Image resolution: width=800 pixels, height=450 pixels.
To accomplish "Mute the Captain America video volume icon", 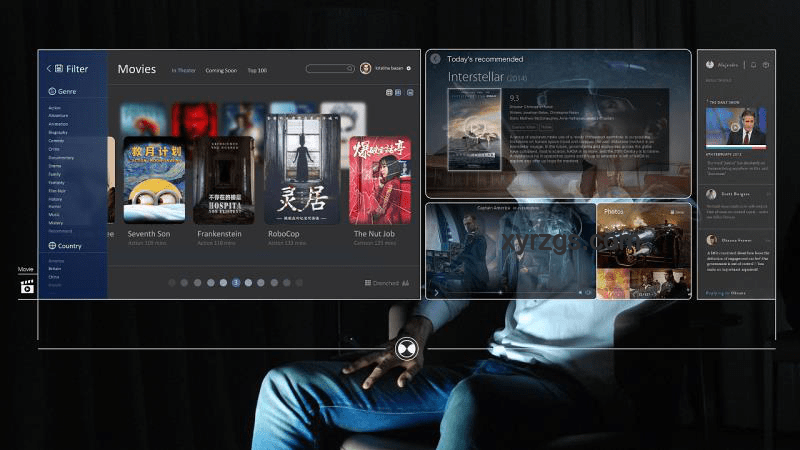I will tap(580, 292).
